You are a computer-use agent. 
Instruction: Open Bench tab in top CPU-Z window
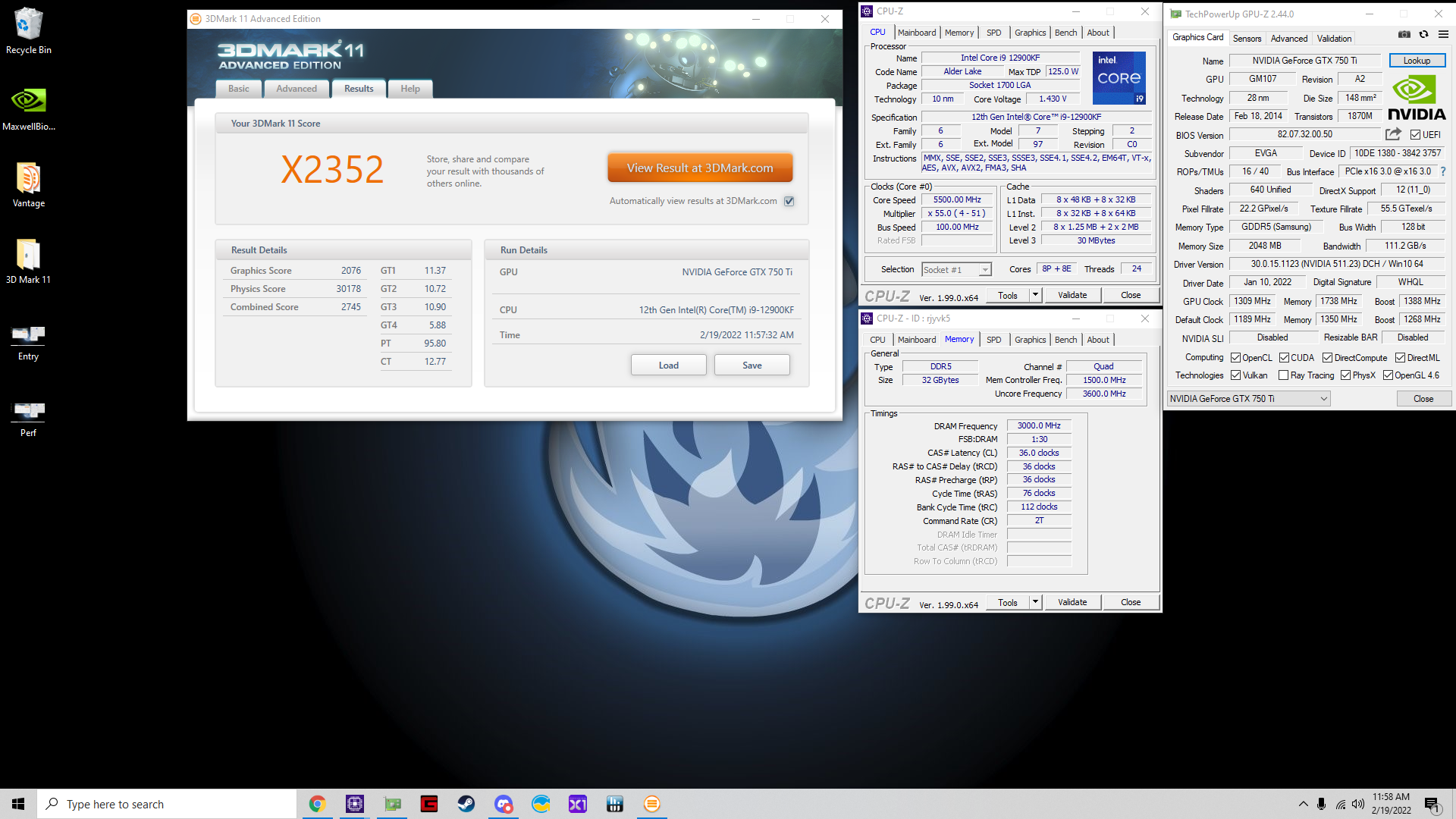click(x=1065, y=33)
